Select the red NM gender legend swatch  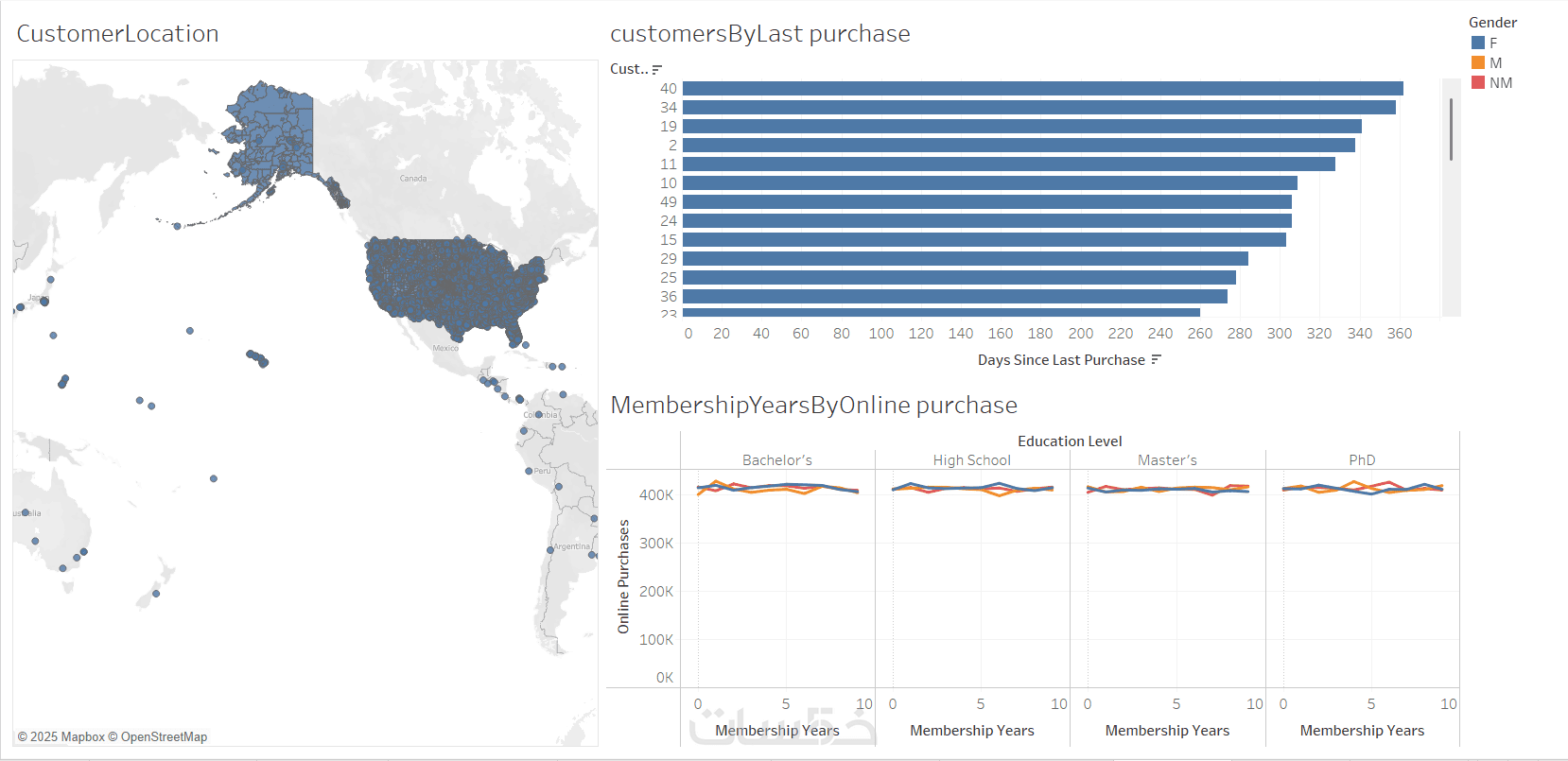[x=1478, y=82]
